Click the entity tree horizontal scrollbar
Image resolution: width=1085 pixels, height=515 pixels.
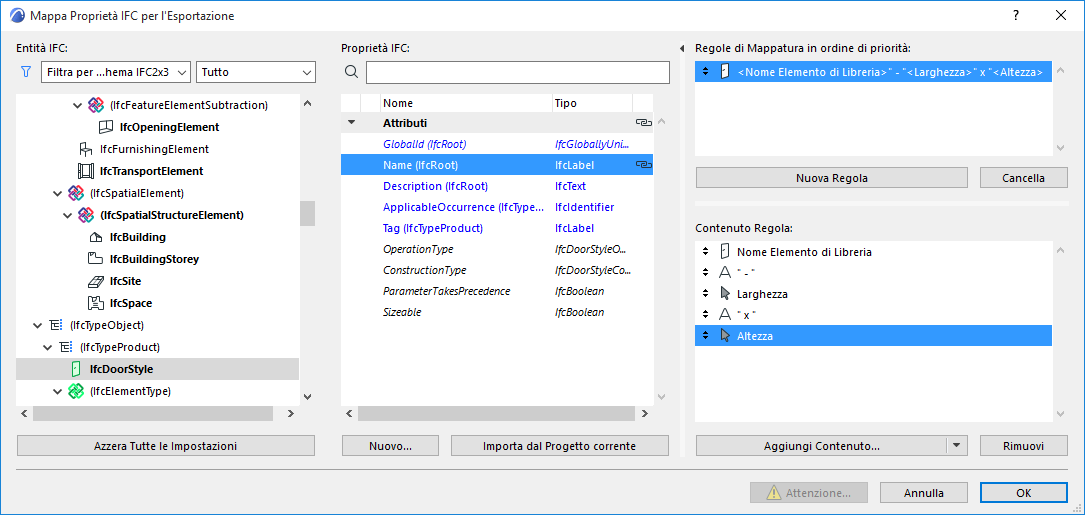pos(152,413)
